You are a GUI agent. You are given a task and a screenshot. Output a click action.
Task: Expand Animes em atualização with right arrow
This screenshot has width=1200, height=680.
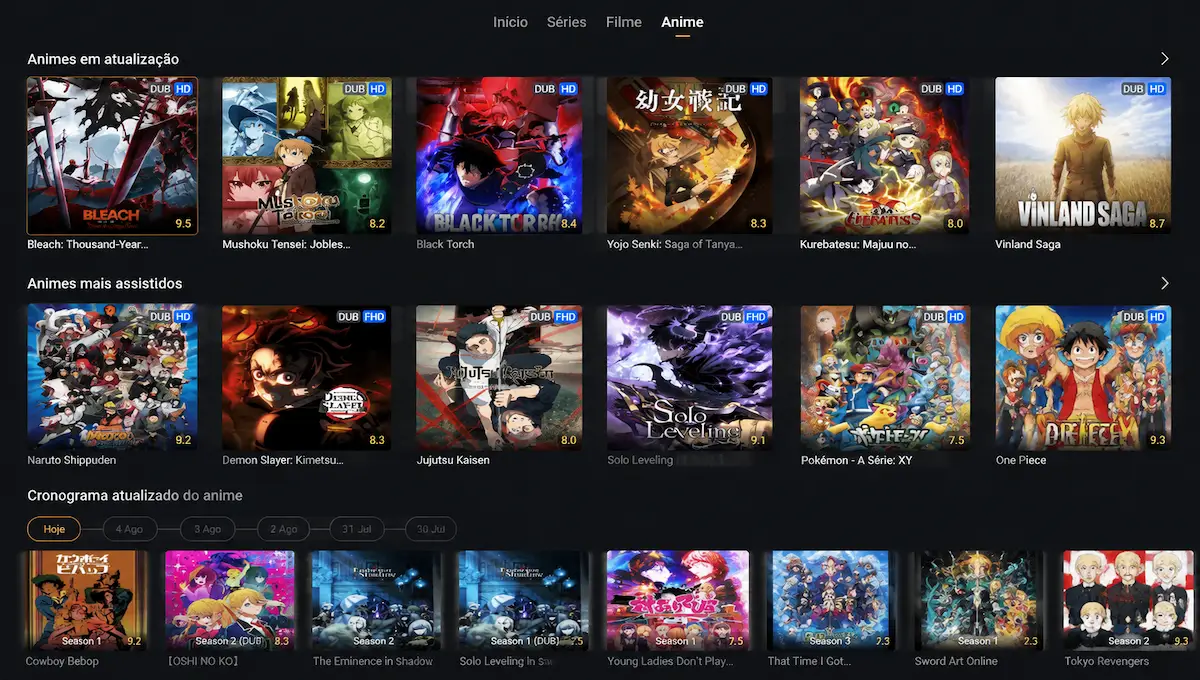click(x=1164, y=59)
